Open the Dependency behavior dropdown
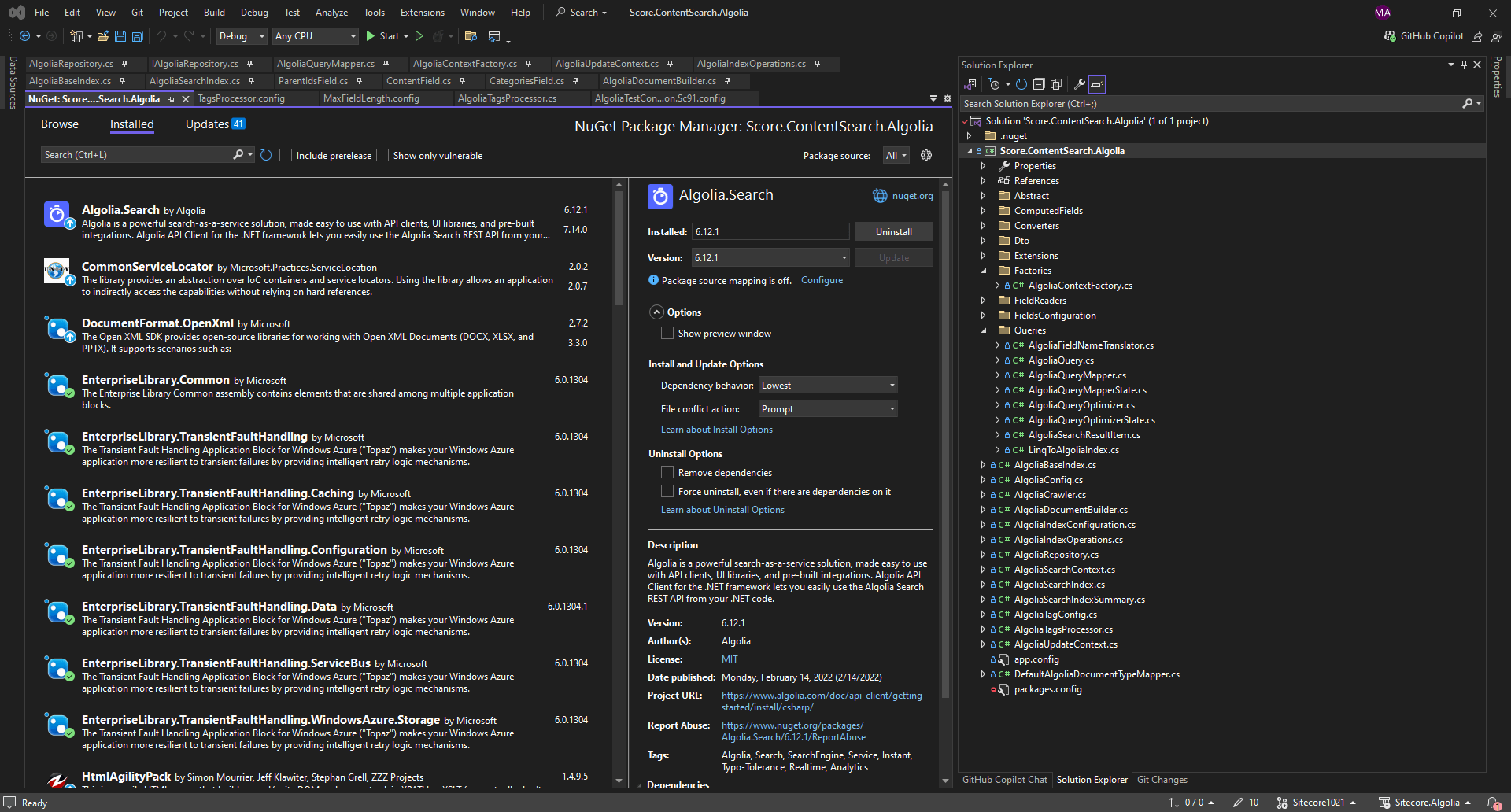The image size is (1511, 812). pyautogui.click(x=827, y=385)
